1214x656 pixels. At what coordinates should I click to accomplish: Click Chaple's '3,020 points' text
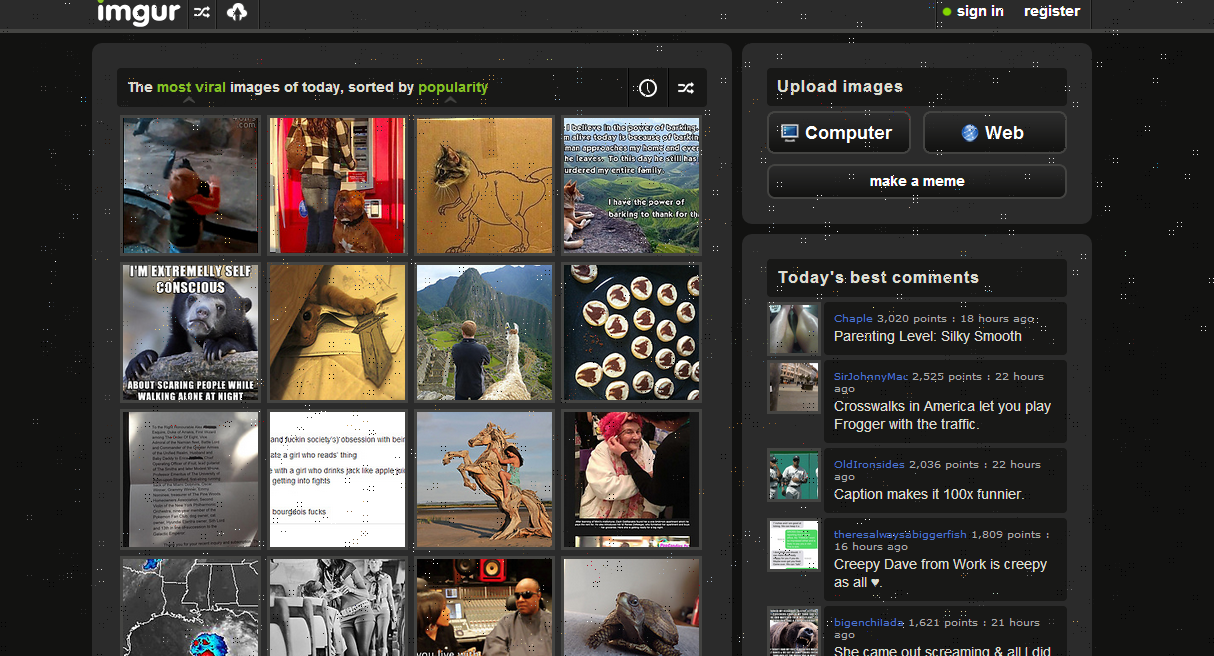pos(914,318)
